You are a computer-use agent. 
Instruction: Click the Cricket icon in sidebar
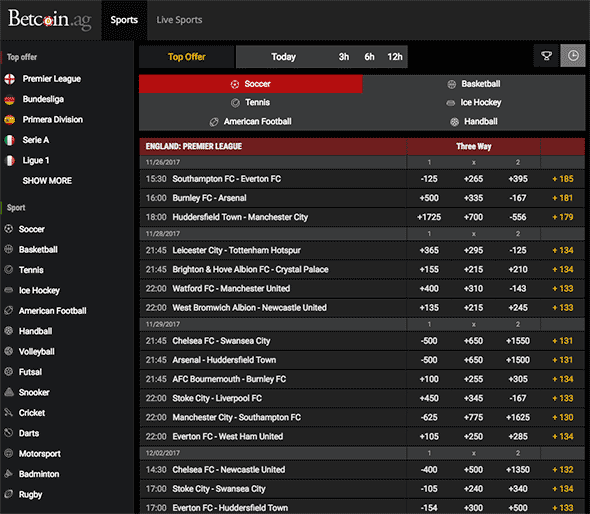pyautogui.click(x=9, y=412)
